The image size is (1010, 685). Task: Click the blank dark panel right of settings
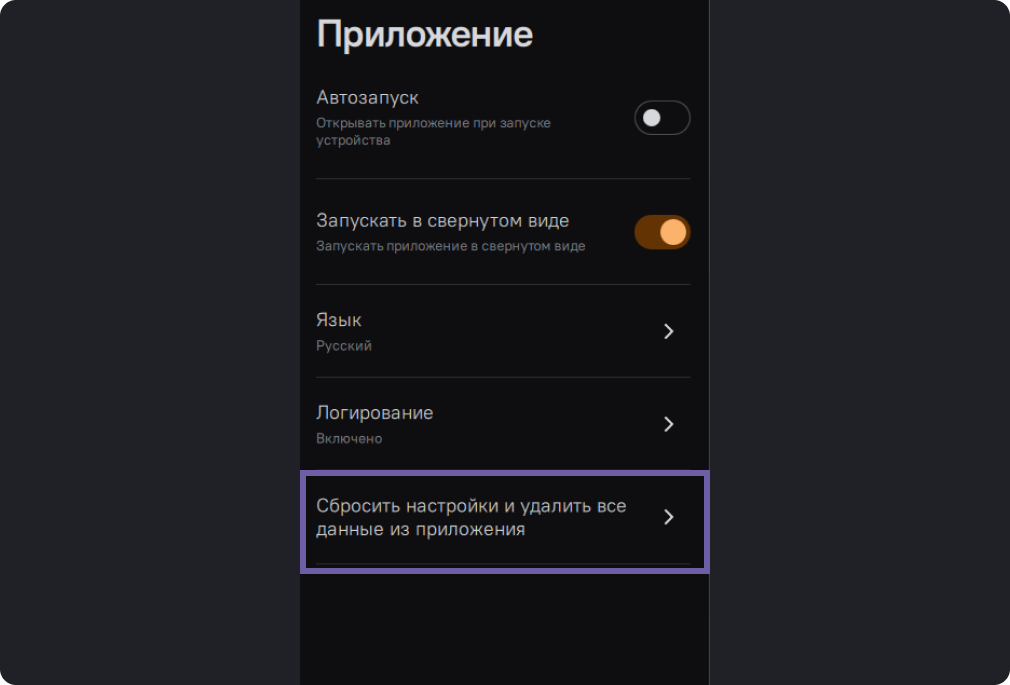pyautogui.click(x=858, y=340)
